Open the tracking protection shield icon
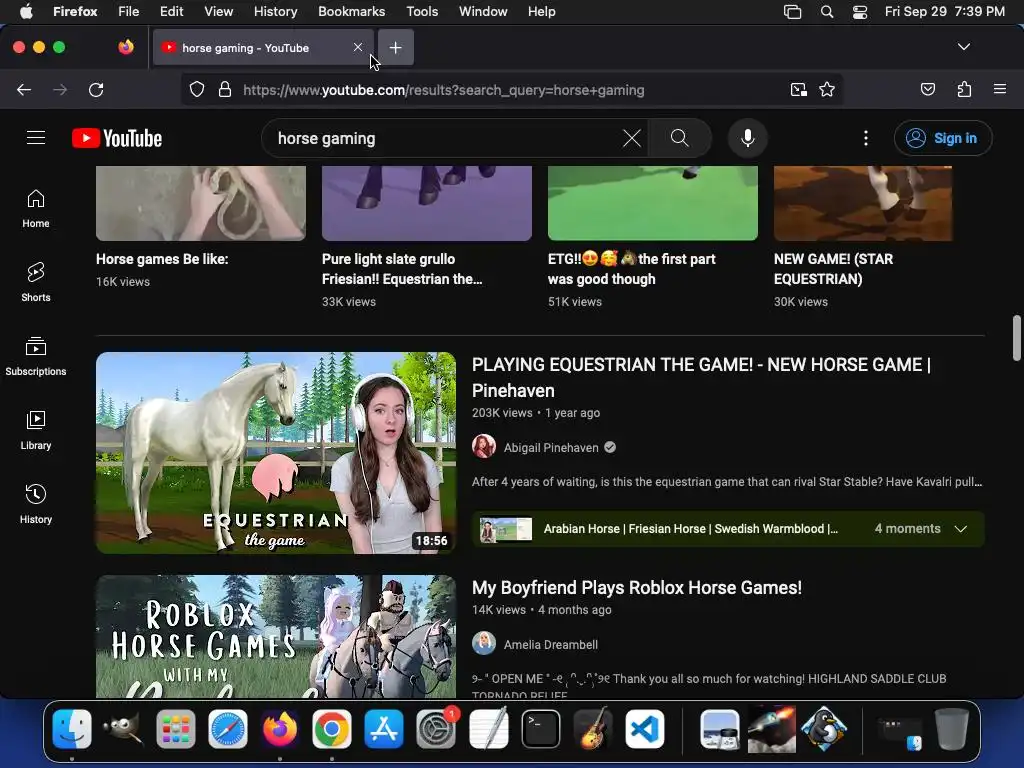1024x768 pixels. click(x=197, y=89)
